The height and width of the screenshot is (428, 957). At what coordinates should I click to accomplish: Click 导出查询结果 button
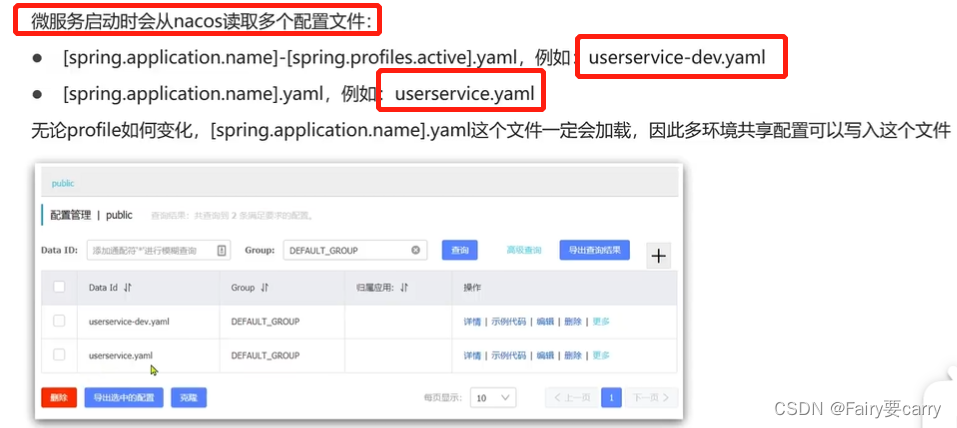(x=594, y=250)
